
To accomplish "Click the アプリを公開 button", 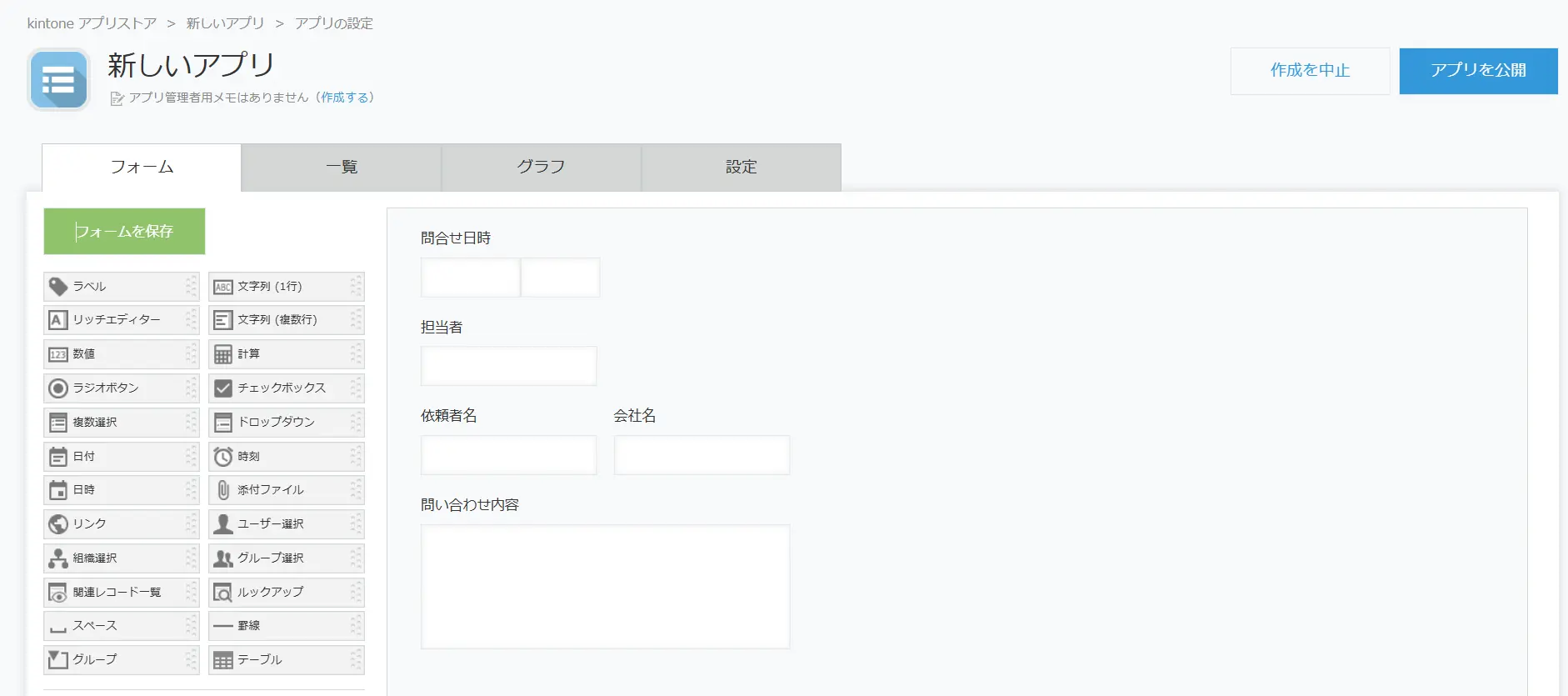I will click(1478, 71).
